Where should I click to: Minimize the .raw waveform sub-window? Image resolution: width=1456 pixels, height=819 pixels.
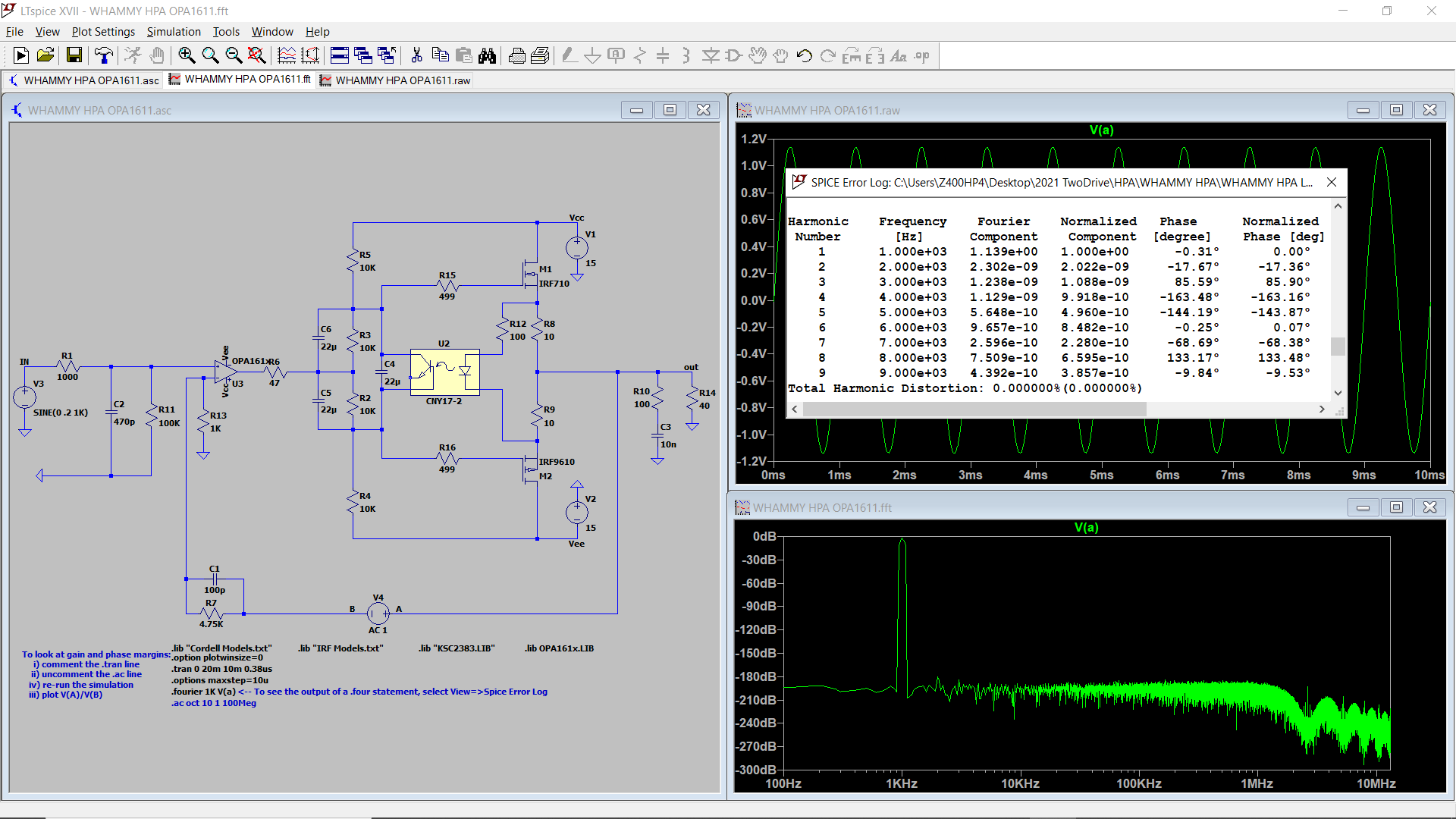pos(1363,110)
